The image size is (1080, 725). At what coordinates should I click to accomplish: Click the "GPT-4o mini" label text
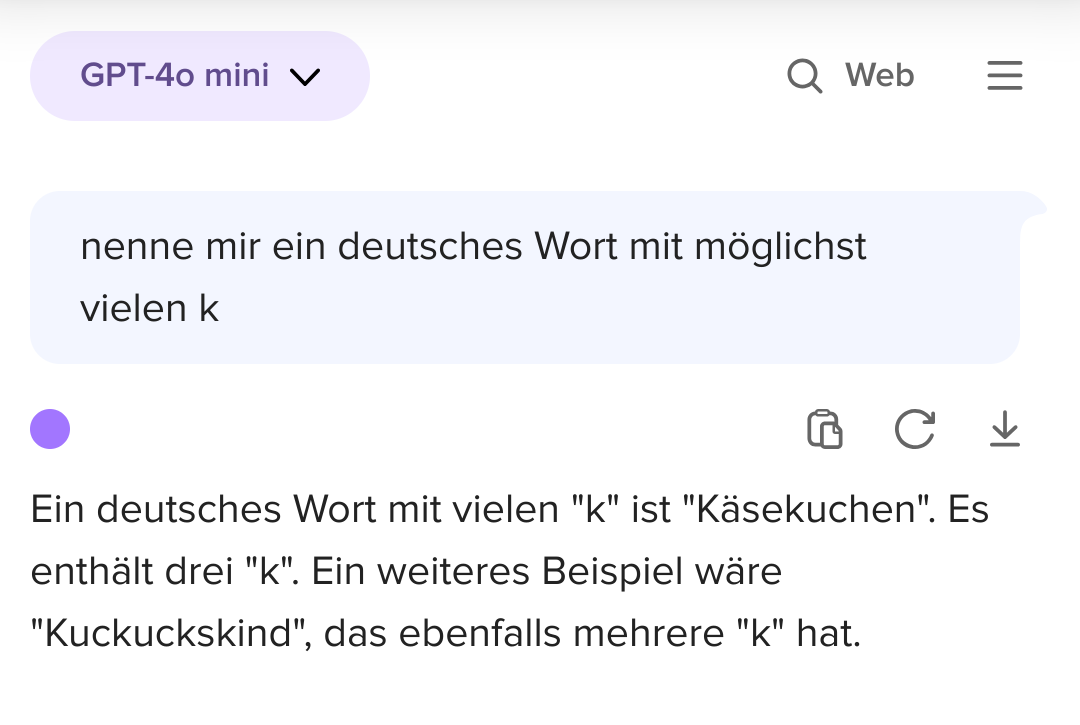[175, 75]
